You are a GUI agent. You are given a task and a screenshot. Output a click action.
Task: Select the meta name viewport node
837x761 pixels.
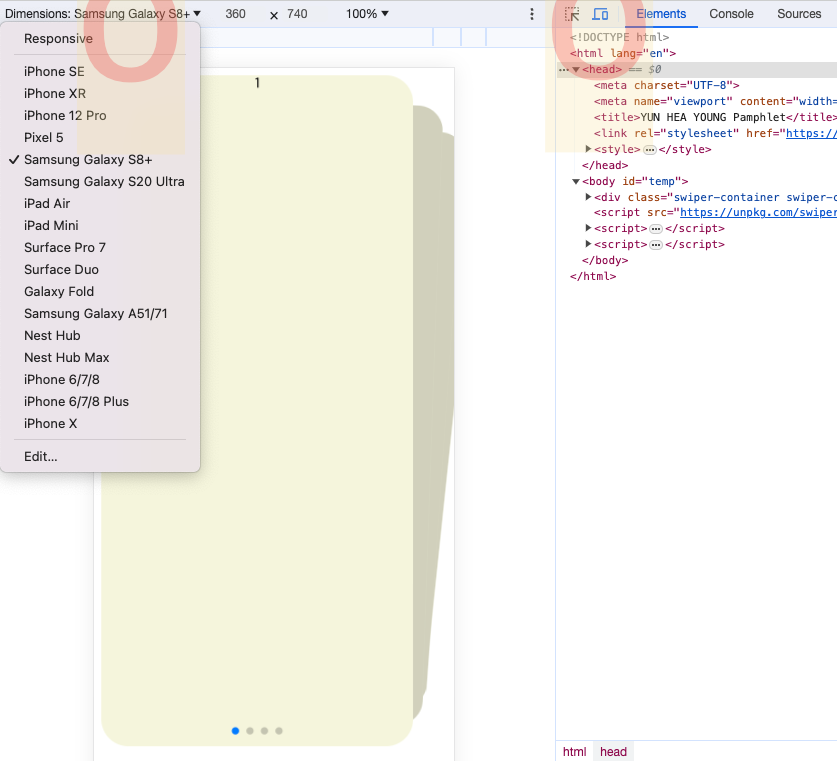point(715,101)
